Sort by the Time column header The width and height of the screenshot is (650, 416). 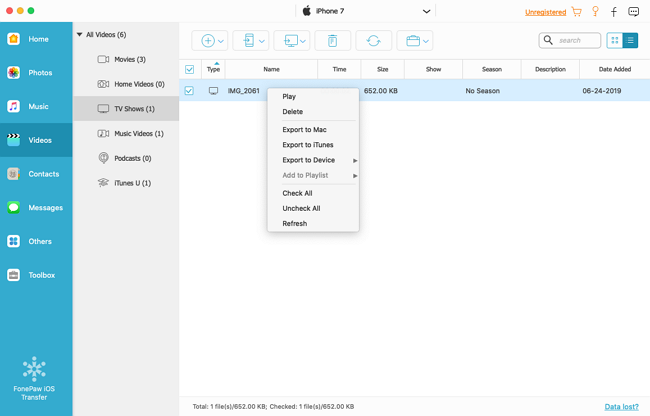pyautogui.click(x=339, y=70)
